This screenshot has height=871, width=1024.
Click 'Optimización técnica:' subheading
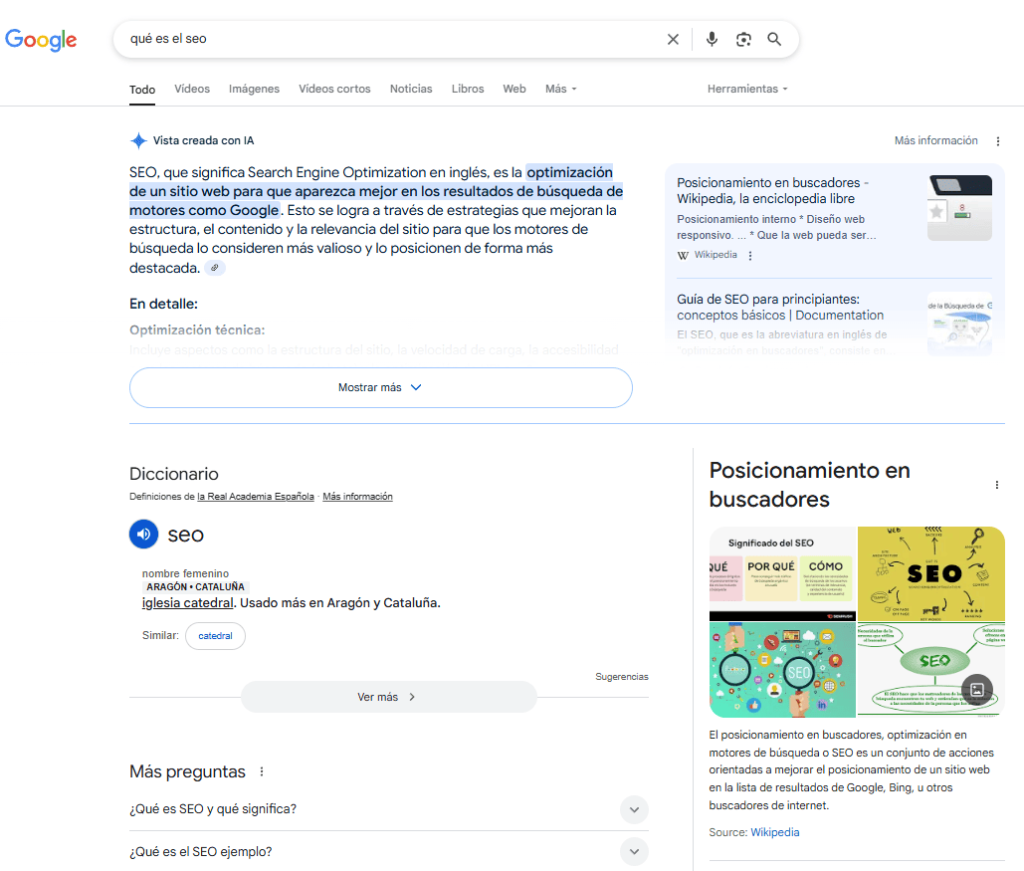[197, 330]
